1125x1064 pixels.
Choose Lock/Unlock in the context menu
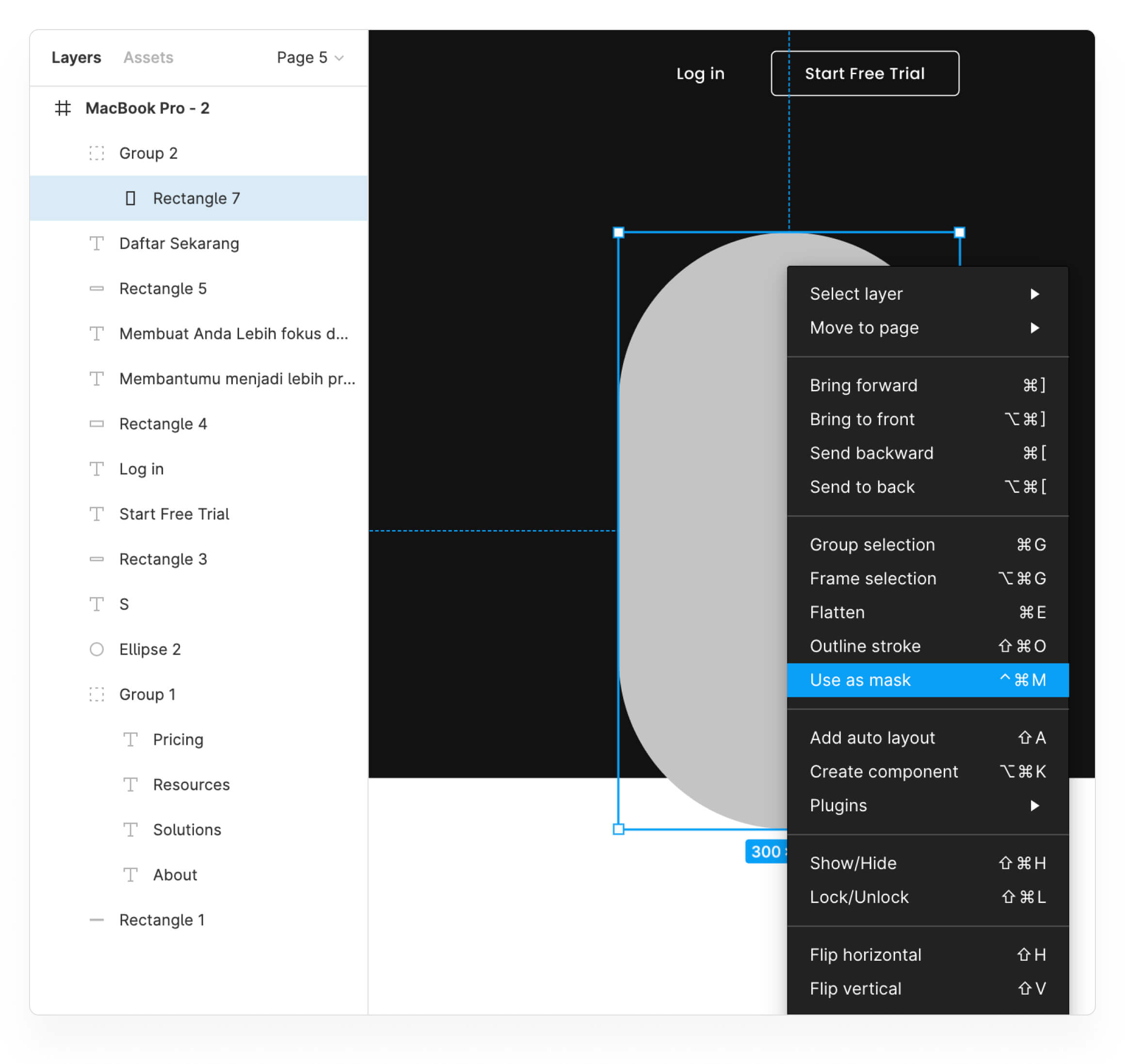(858, 897)
